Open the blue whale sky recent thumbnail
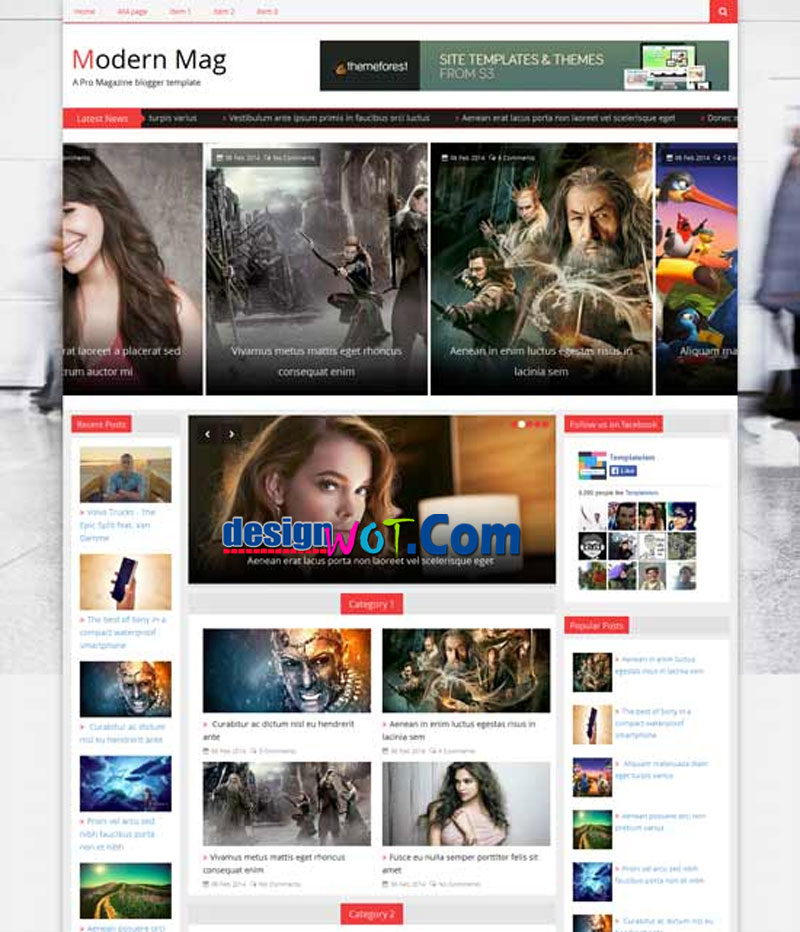800x932 pixels. 125,783
